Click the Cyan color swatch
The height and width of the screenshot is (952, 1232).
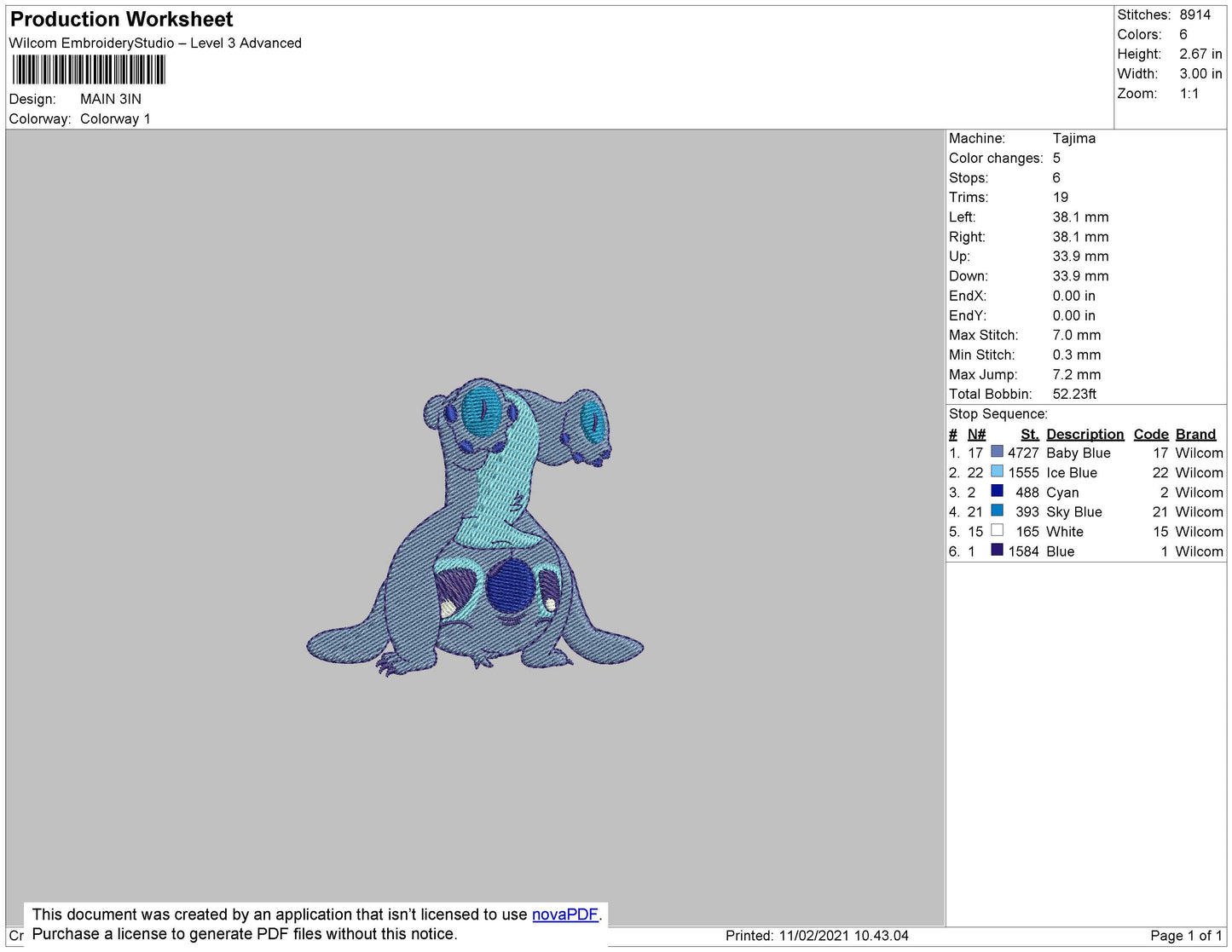[997, 491]
